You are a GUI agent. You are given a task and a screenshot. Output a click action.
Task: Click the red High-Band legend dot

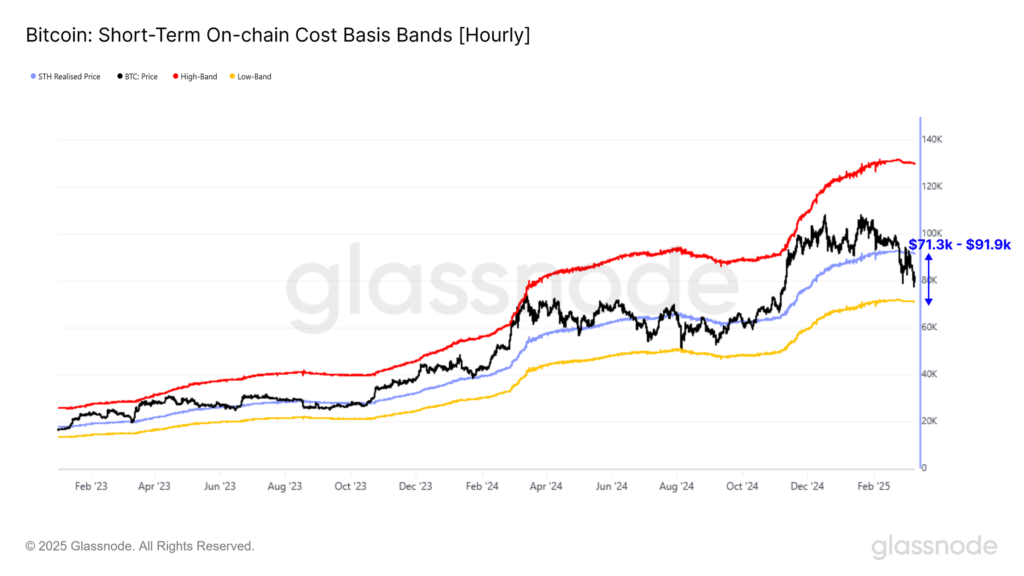(x=178, y=76)
